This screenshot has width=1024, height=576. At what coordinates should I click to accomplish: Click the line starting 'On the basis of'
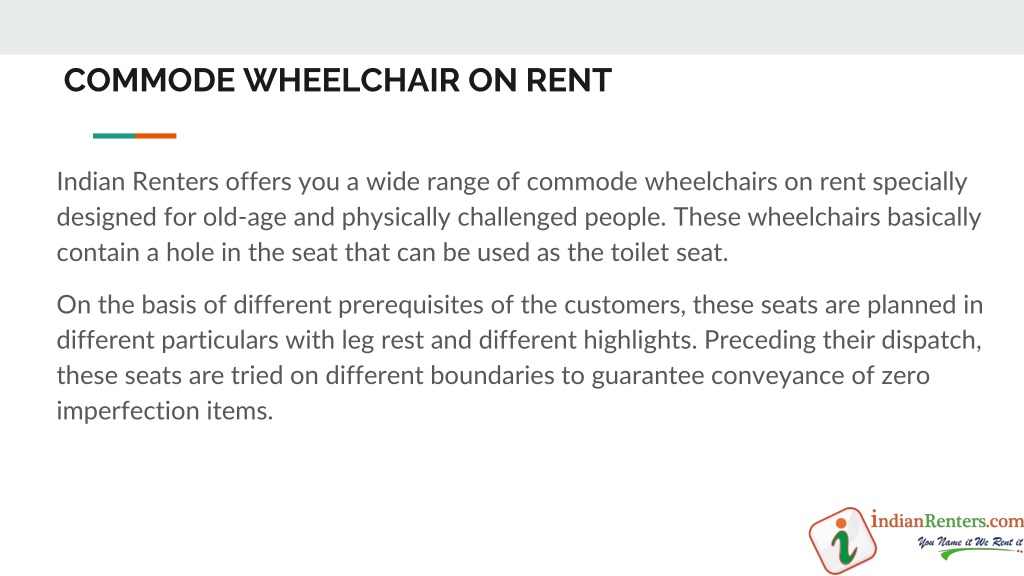(520, 306)
